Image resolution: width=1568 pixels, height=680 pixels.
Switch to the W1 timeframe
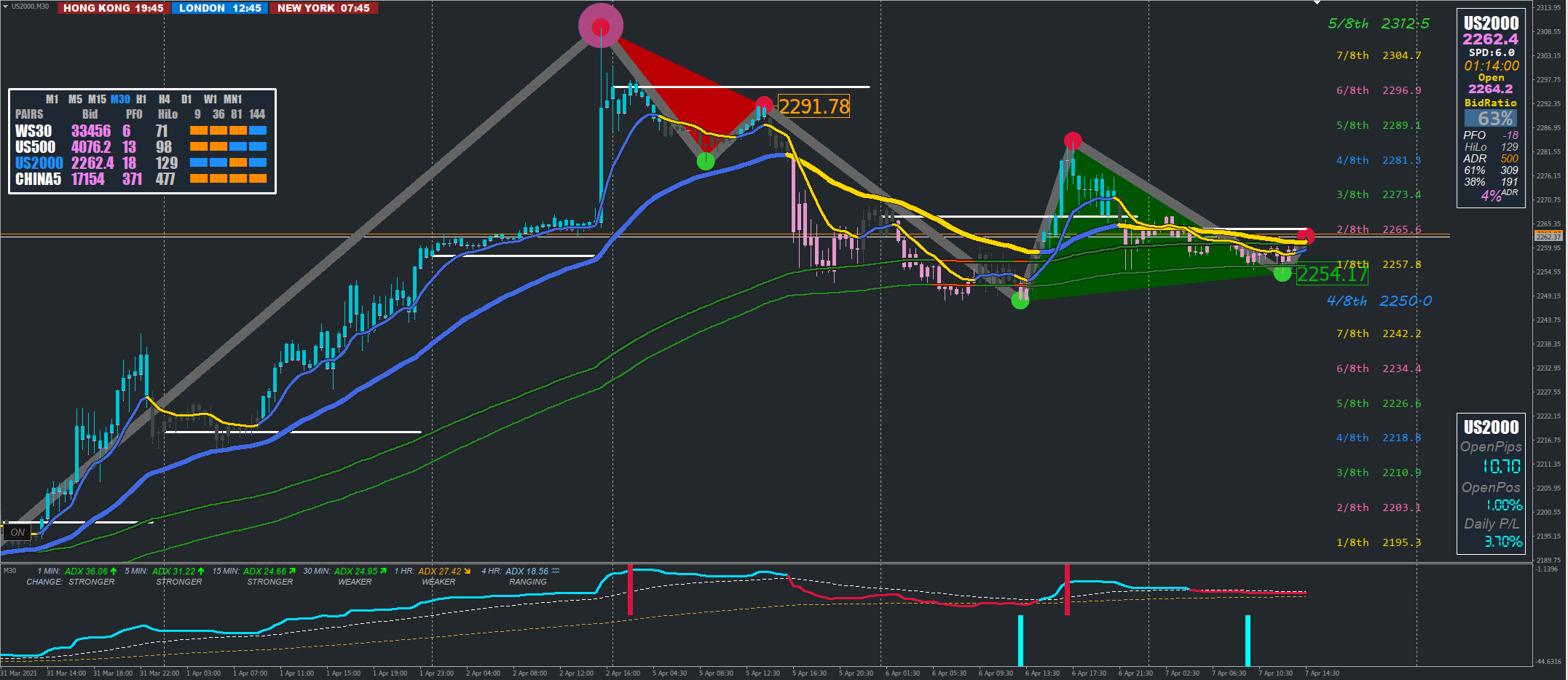pos(210,99)
